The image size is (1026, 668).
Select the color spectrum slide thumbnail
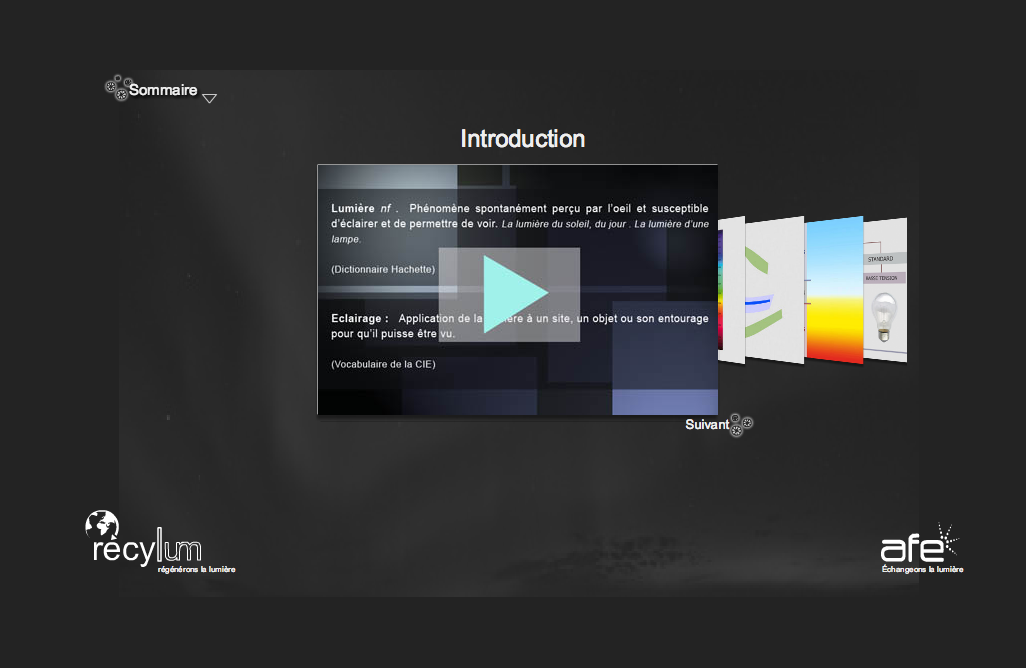pos(731,290)
